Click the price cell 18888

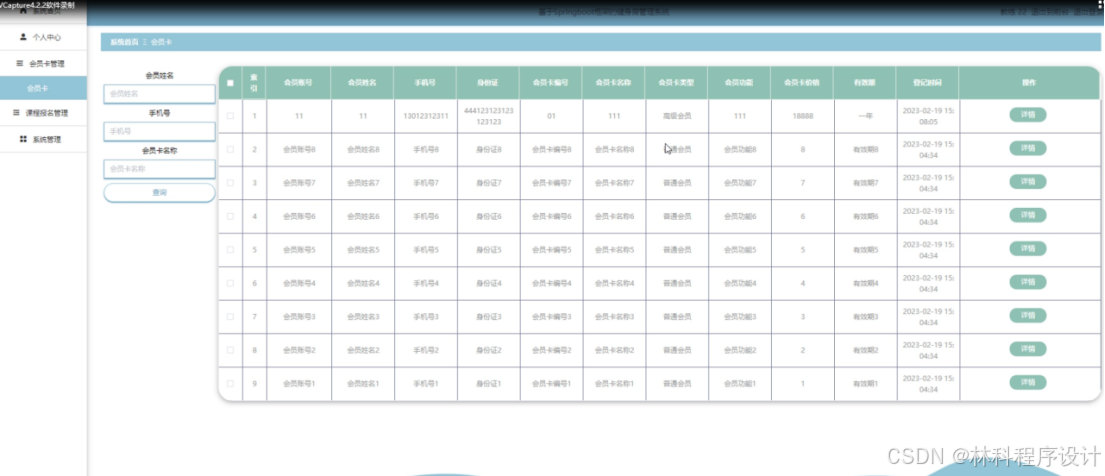click(x=802, y=116)
